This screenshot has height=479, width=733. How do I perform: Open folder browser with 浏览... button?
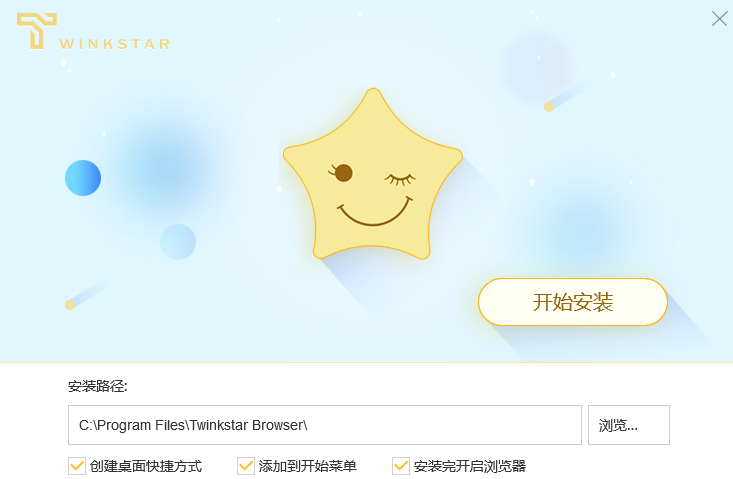click(x=629, y=425)
